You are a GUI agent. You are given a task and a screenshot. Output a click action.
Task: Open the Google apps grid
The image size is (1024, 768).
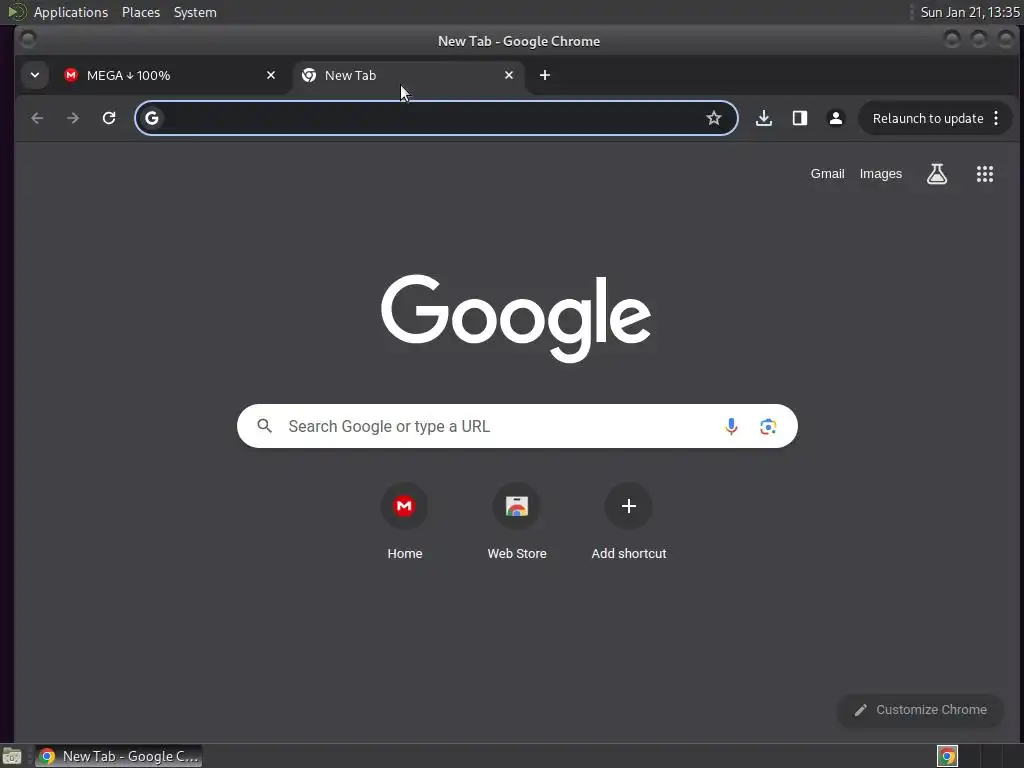click(x=985, y=174)
